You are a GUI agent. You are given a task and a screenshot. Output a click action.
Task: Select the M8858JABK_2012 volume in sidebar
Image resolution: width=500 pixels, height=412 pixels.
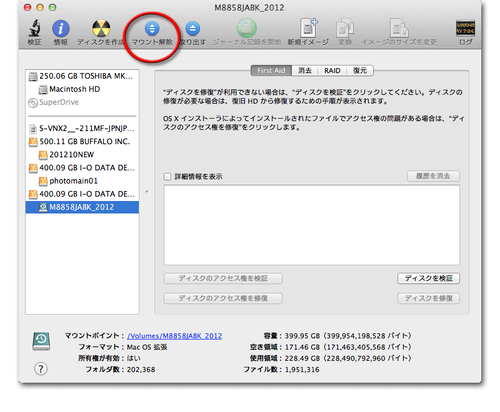point(82,207)
